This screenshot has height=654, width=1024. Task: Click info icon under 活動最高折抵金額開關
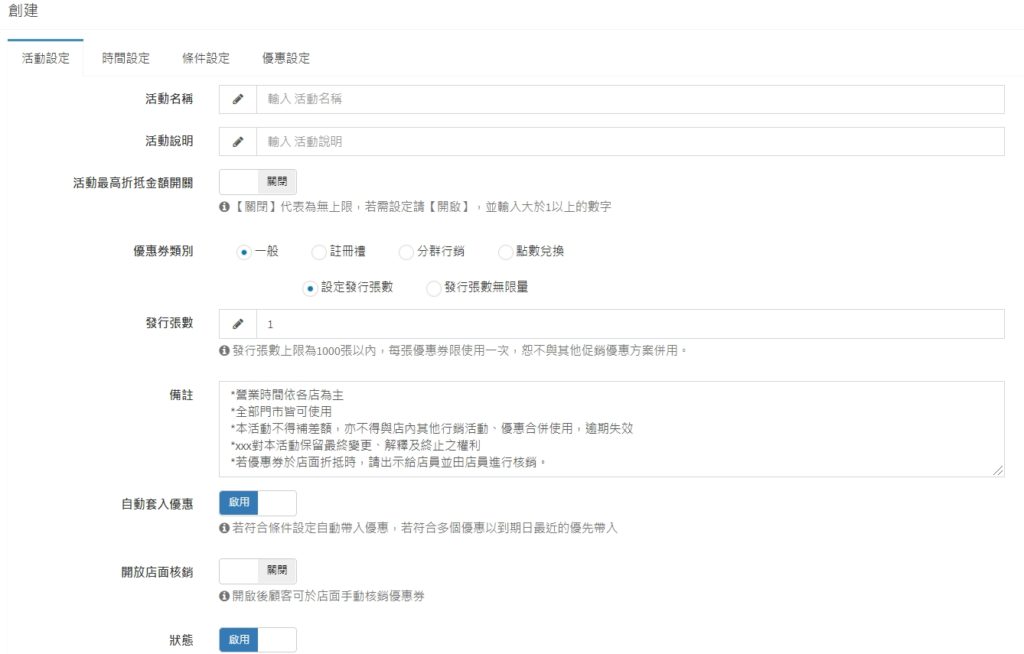224,208
